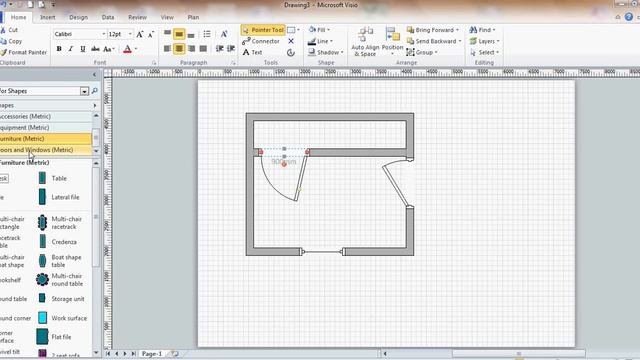Select the Credenza shape icon

[42, 242]
